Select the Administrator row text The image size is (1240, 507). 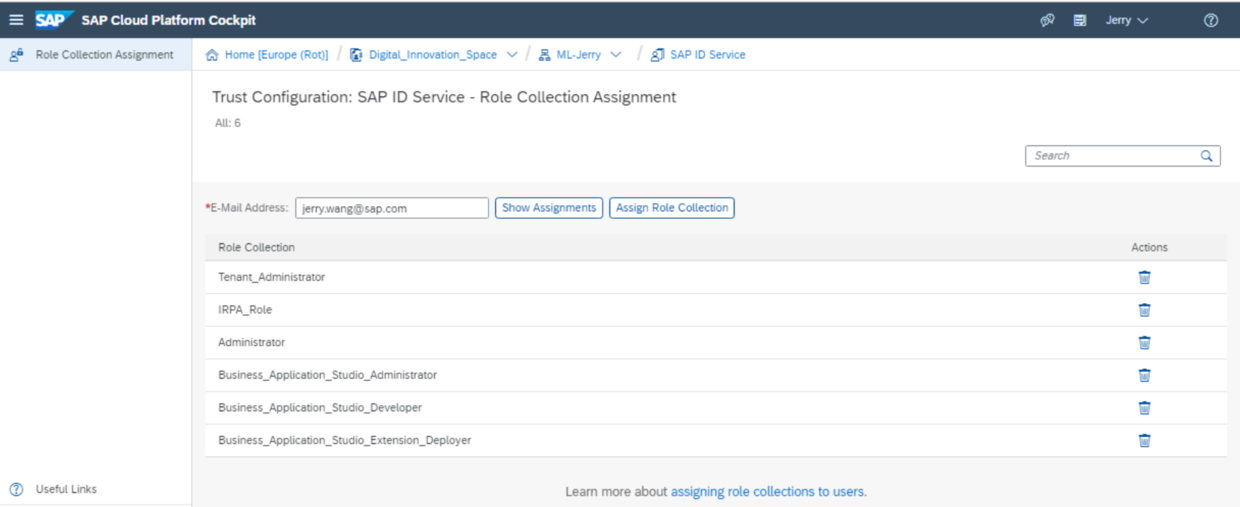(251, 342)
